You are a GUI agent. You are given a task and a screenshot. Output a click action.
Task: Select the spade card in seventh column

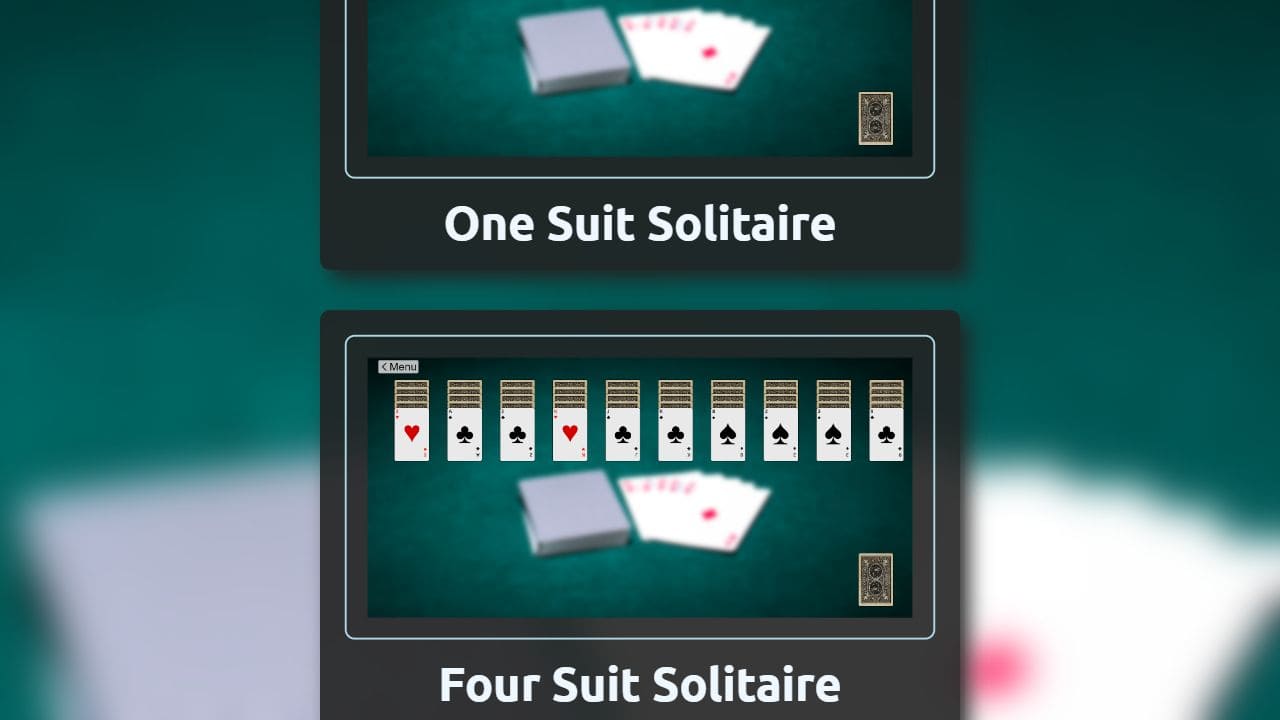tap(728, 434)
